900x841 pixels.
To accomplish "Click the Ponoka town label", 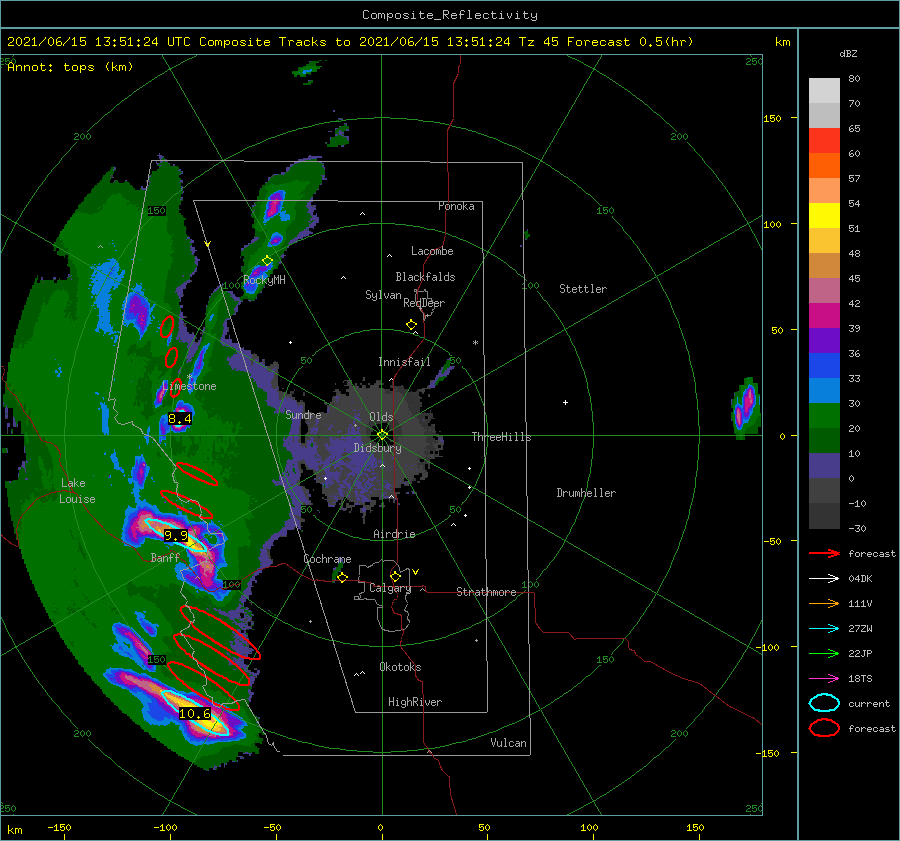I will point(456,206).
